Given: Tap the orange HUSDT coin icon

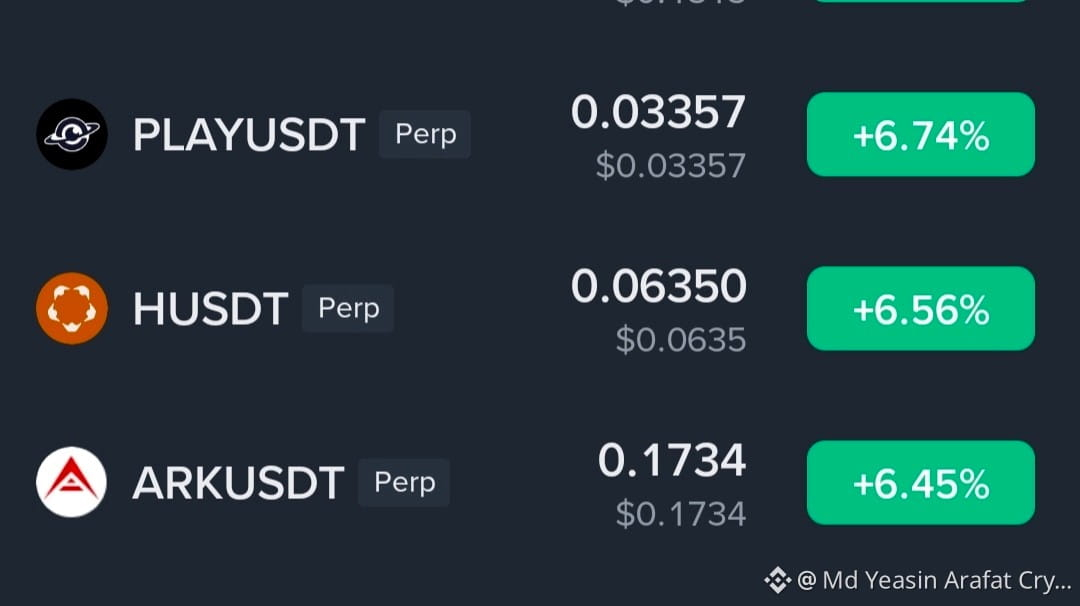Looking at the screenshot, I should pos(72,309).
